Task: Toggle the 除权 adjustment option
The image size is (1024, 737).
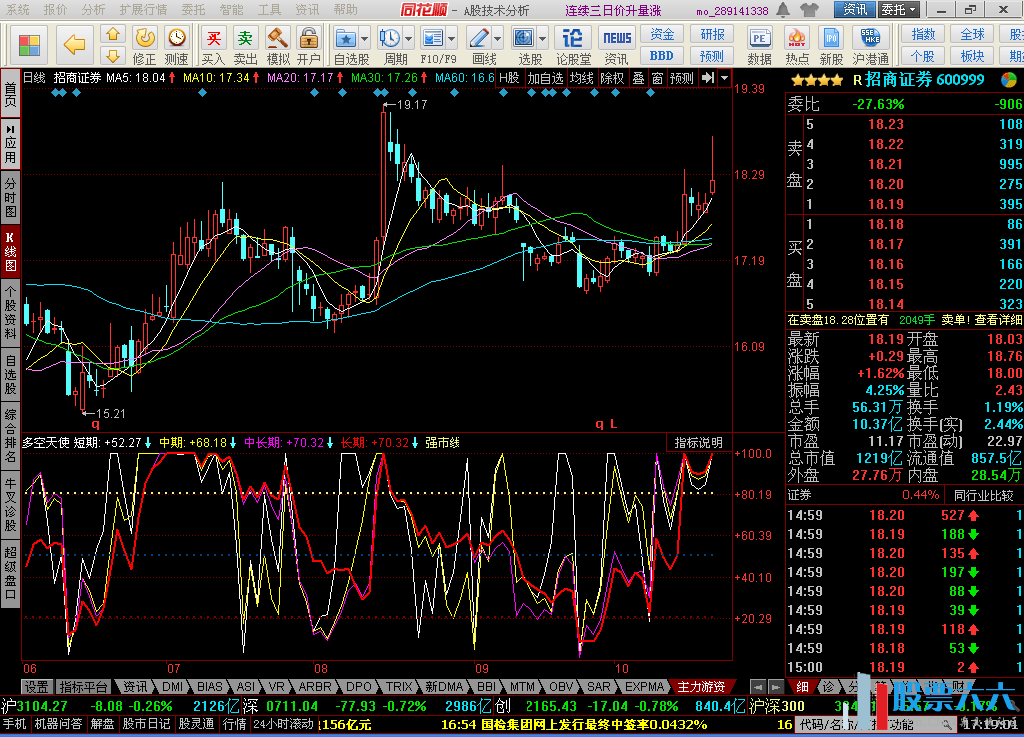Action: point(611,78)
